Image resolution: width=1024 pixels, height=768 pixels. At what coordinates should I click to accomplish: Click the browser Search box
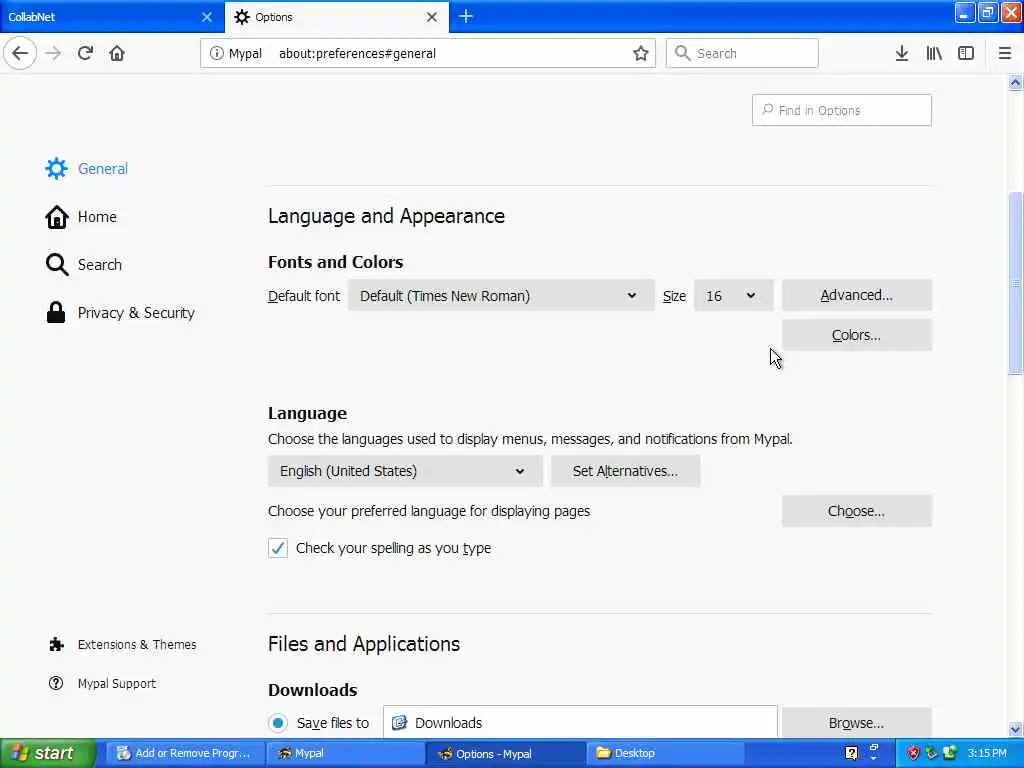pos(742,53)
